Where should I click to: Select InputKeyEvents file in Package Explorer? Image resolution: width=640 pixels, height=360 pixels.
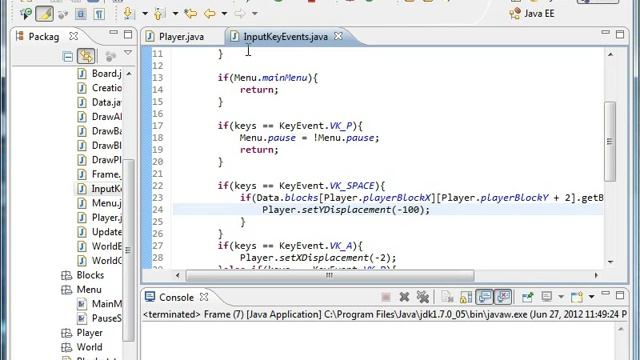100,189
